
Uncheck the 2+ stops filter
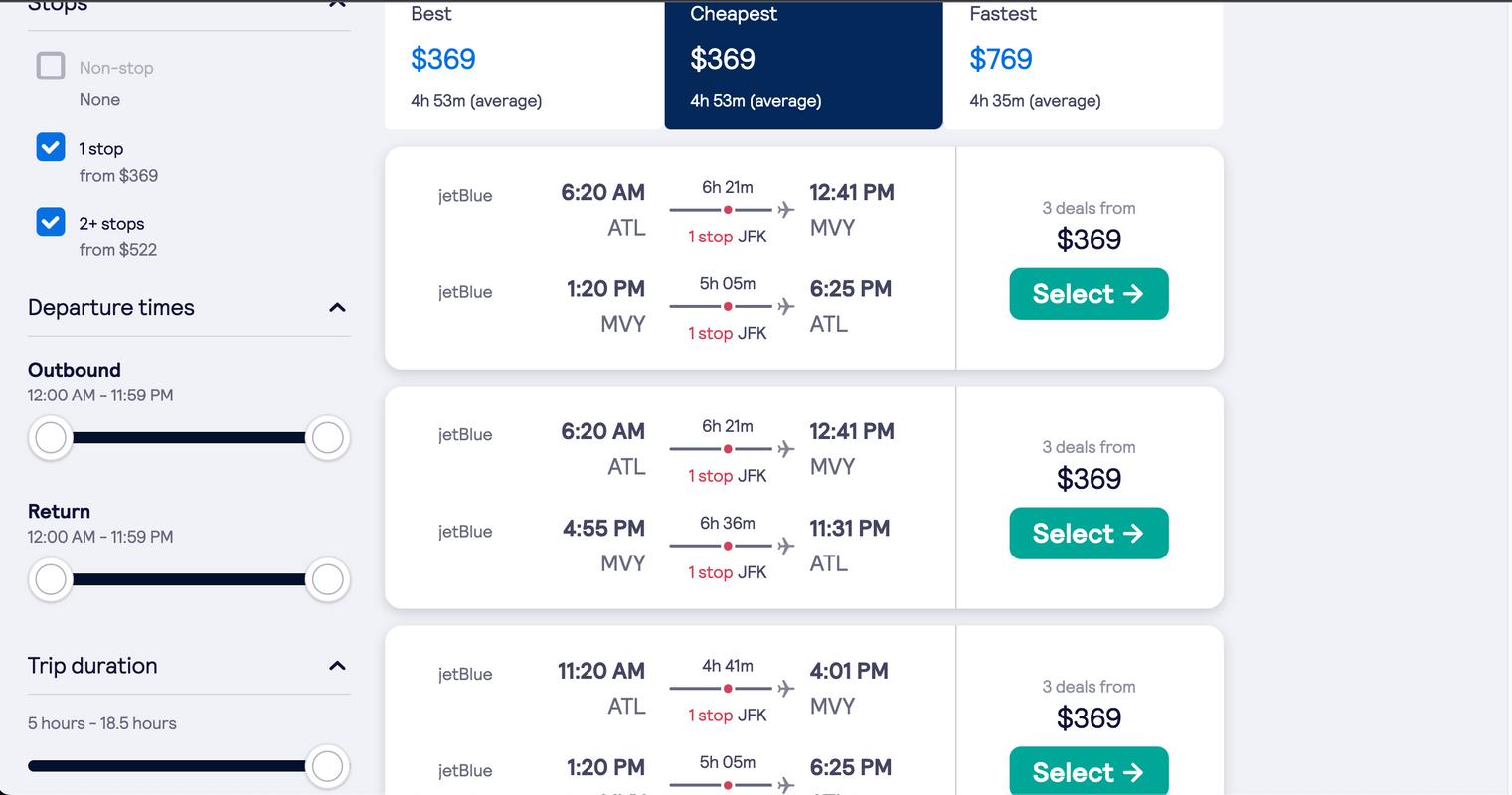point(51,222)
